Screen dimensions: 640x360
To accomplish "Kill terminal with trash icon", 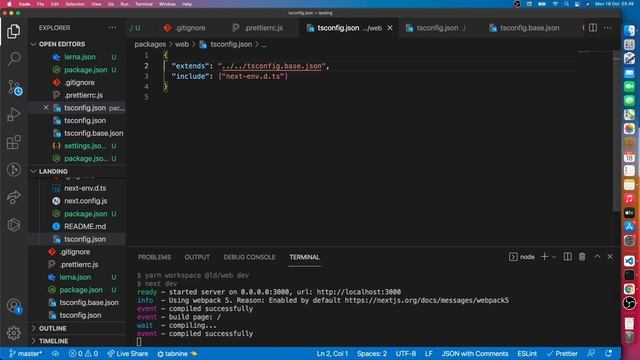I will click(582, 257).
